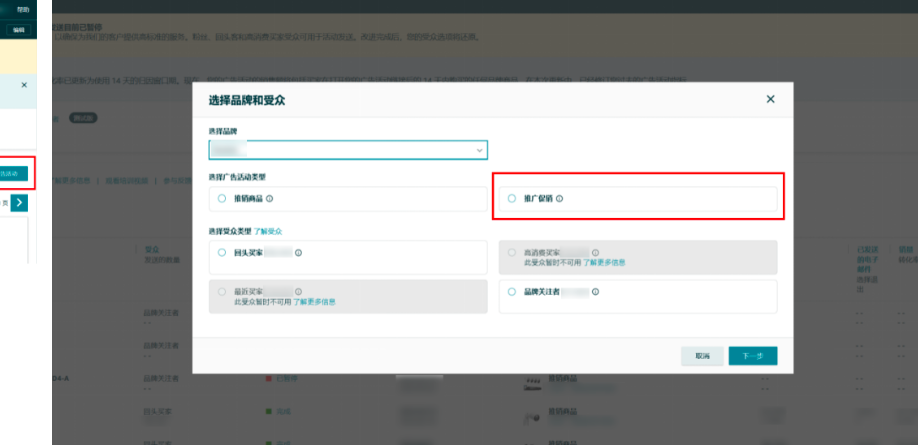Open 了解更多信息 link under 最近买家
This screenshot has width=918, height=446.
314,301
